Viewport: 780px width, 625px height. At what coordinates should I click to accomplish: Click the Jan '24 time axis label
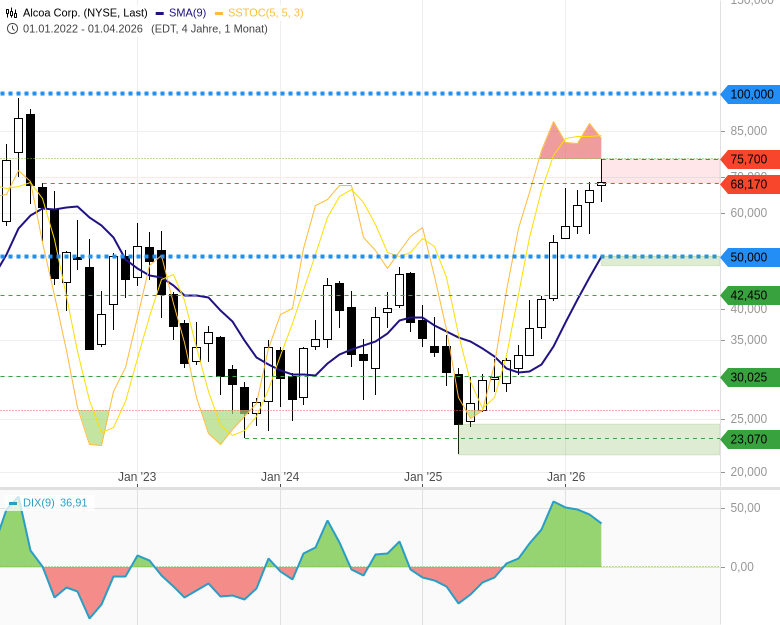(280, 477)
